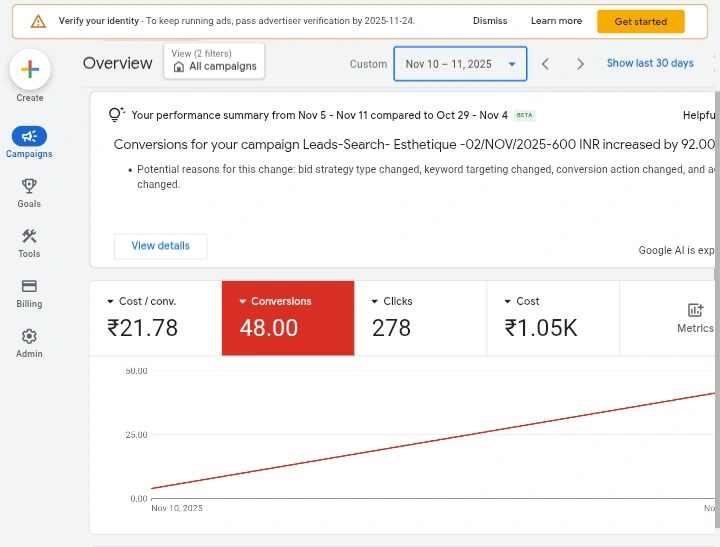This screenshot has width=720, height=547.
Task: Dismiss the identity verification banner
Action: coord(490,21)
